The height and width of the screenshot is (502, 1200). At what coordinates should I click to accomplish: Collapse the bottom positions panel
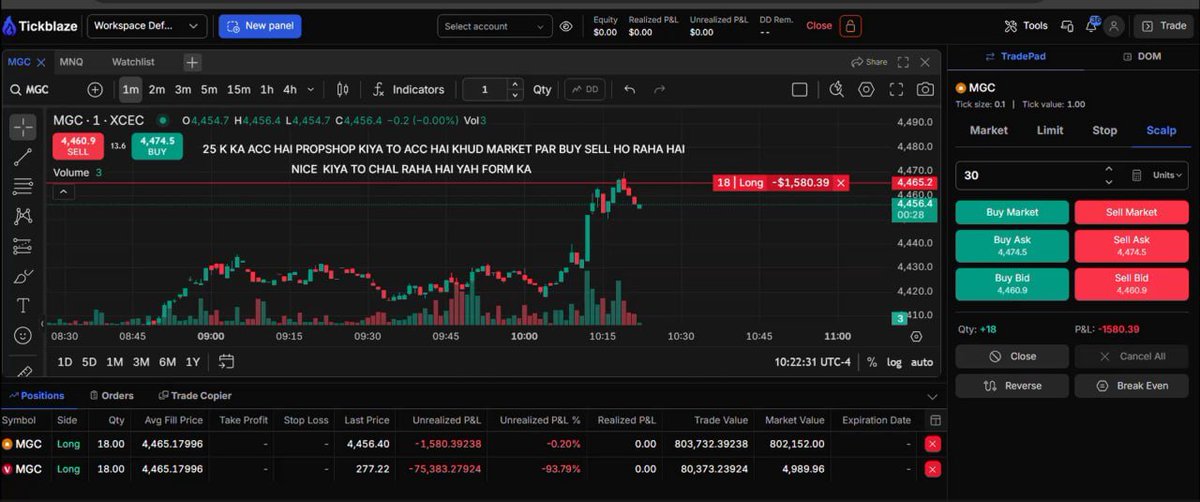click(933, 396)
